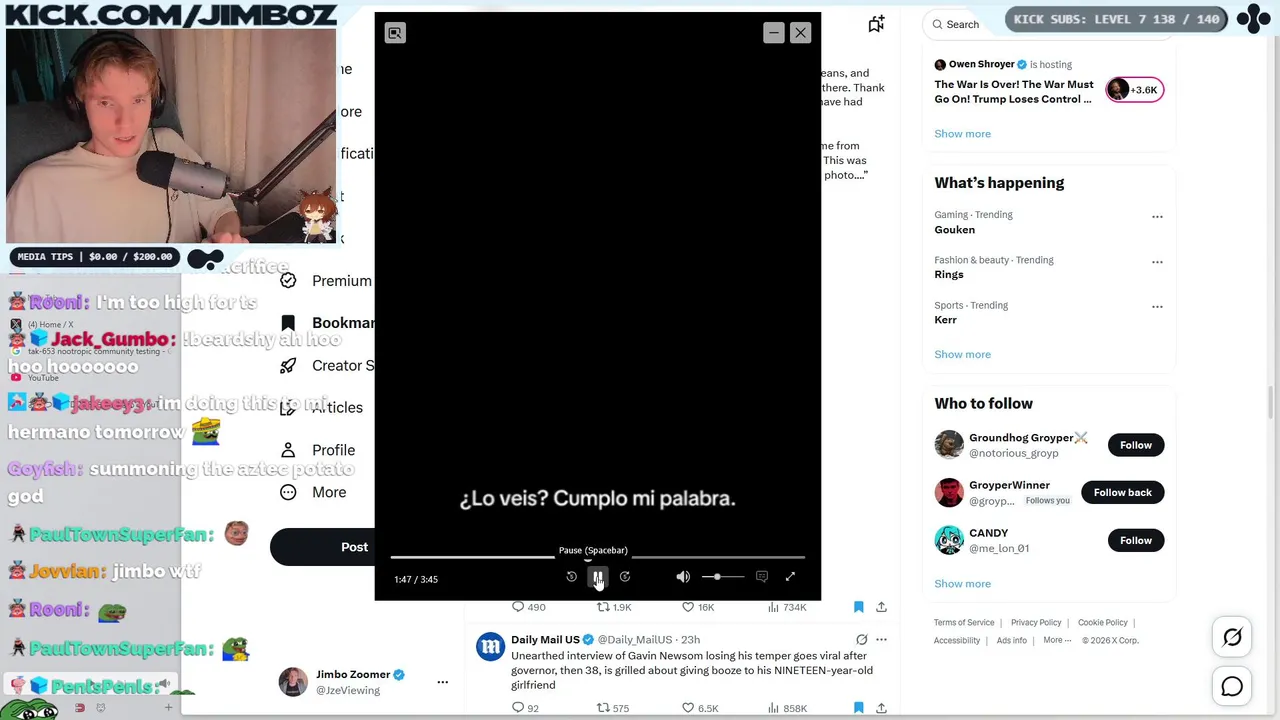The height and width of the screenshot is (720, 1280).
Task: Open Owen Shroyer hosting space title
Action: (1014, 92)
